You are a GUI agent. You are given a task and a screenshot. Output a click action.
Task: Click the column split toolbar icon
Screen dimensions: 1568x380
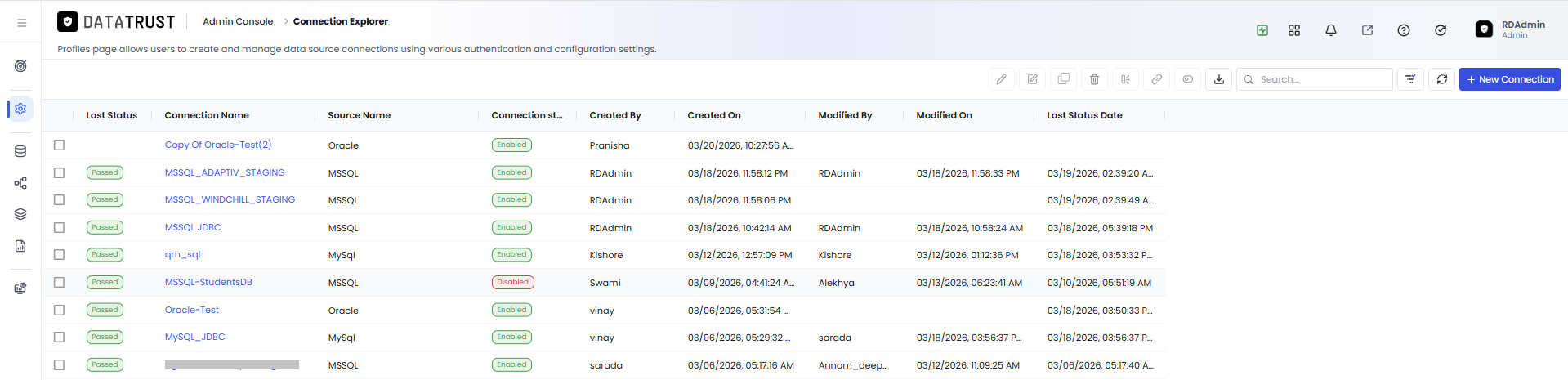point(1125,79)
